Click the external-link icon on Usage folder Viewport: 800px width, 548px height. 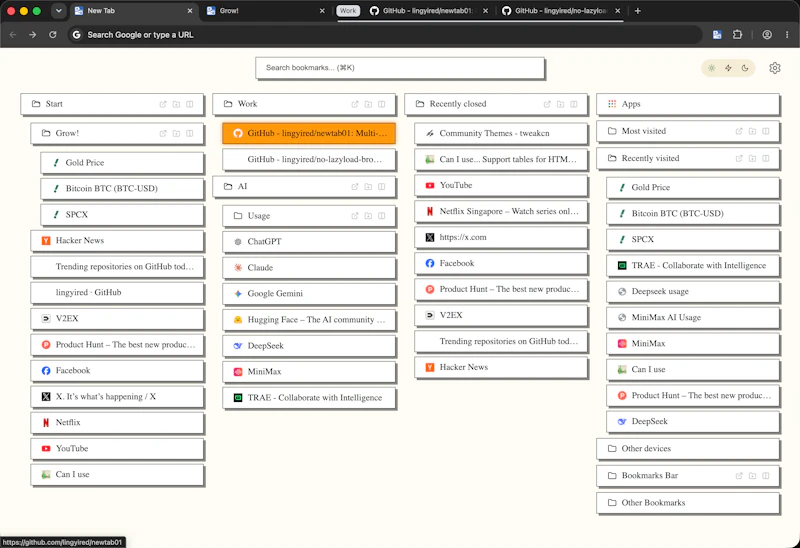coord(355,216)
